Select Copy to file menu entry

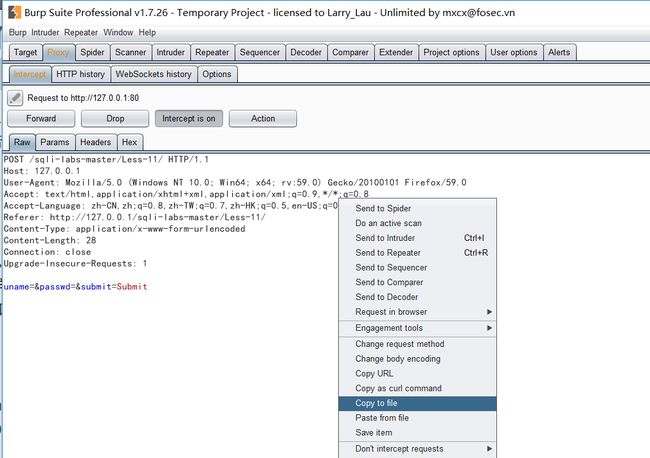[x=417, y=403]
